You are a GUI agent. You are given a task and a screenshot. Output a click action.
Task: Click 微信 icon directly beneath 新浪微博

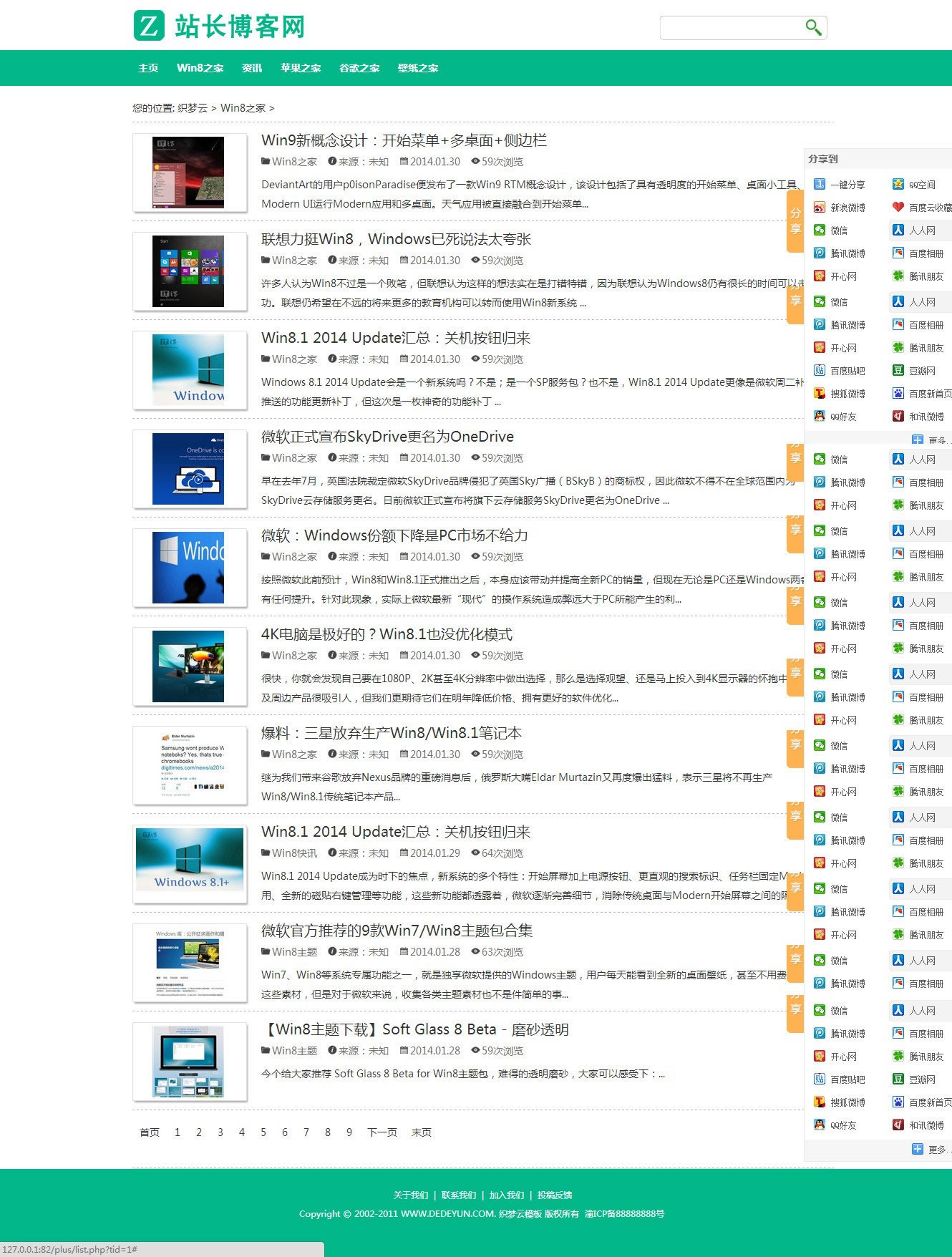tap(820, 230)
